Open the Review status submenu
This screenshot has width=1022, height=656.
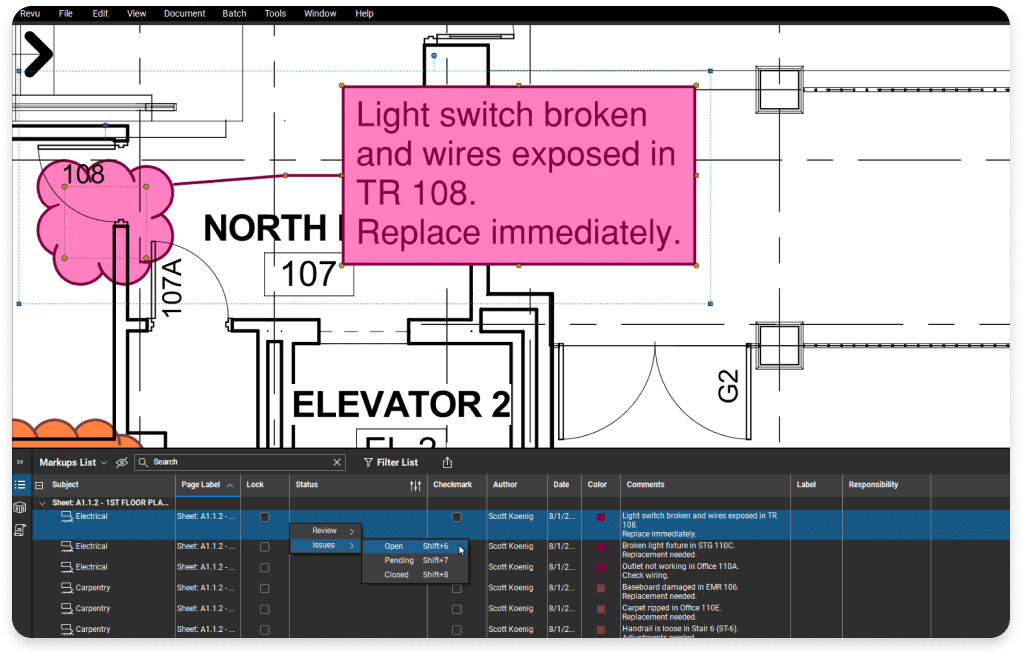[x=326, y=531]
